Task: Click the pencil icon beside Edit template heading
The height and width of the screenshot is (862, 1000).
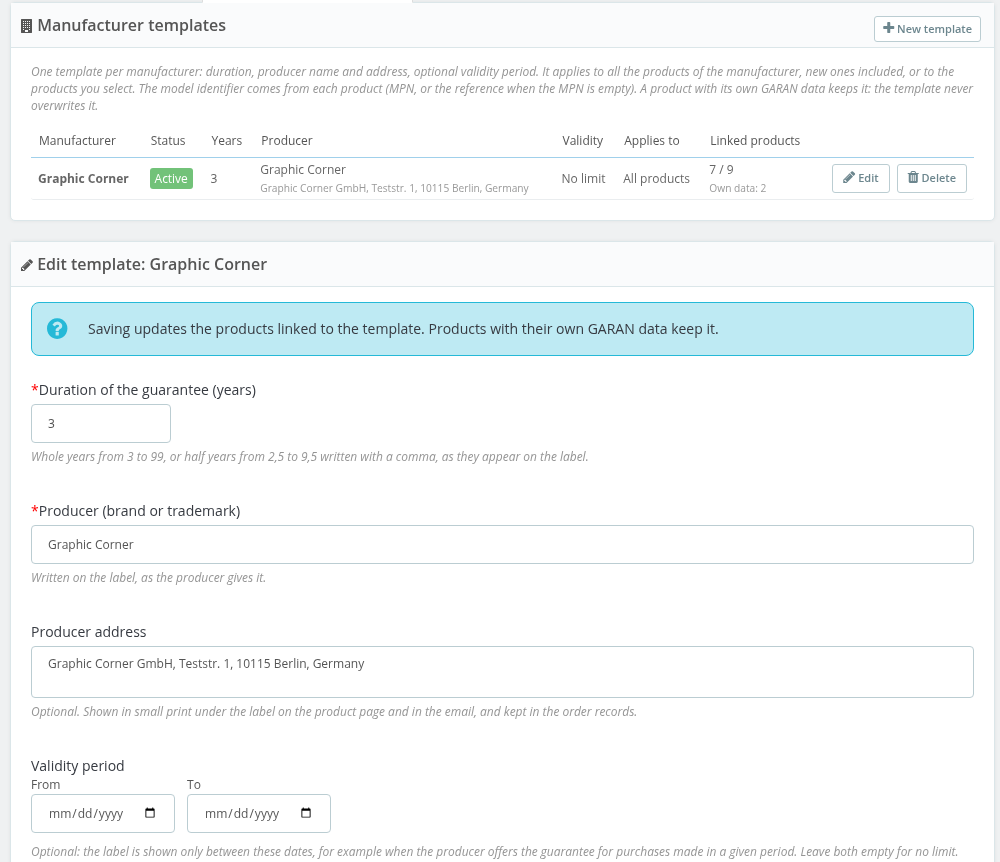Action: (26, 265)
